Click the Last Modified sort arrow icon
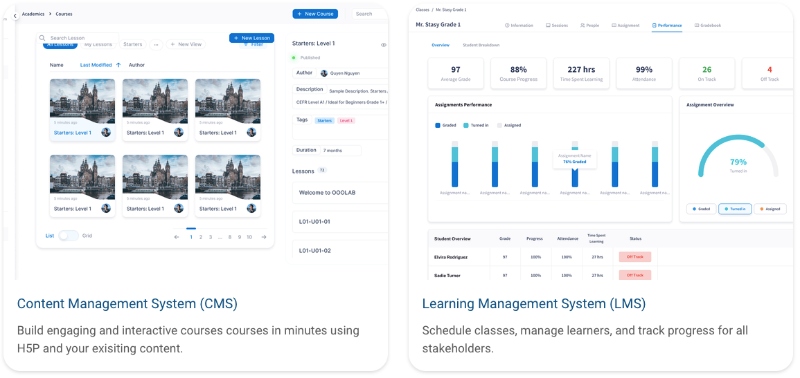 pyautogui.click(x=118, y=65)
